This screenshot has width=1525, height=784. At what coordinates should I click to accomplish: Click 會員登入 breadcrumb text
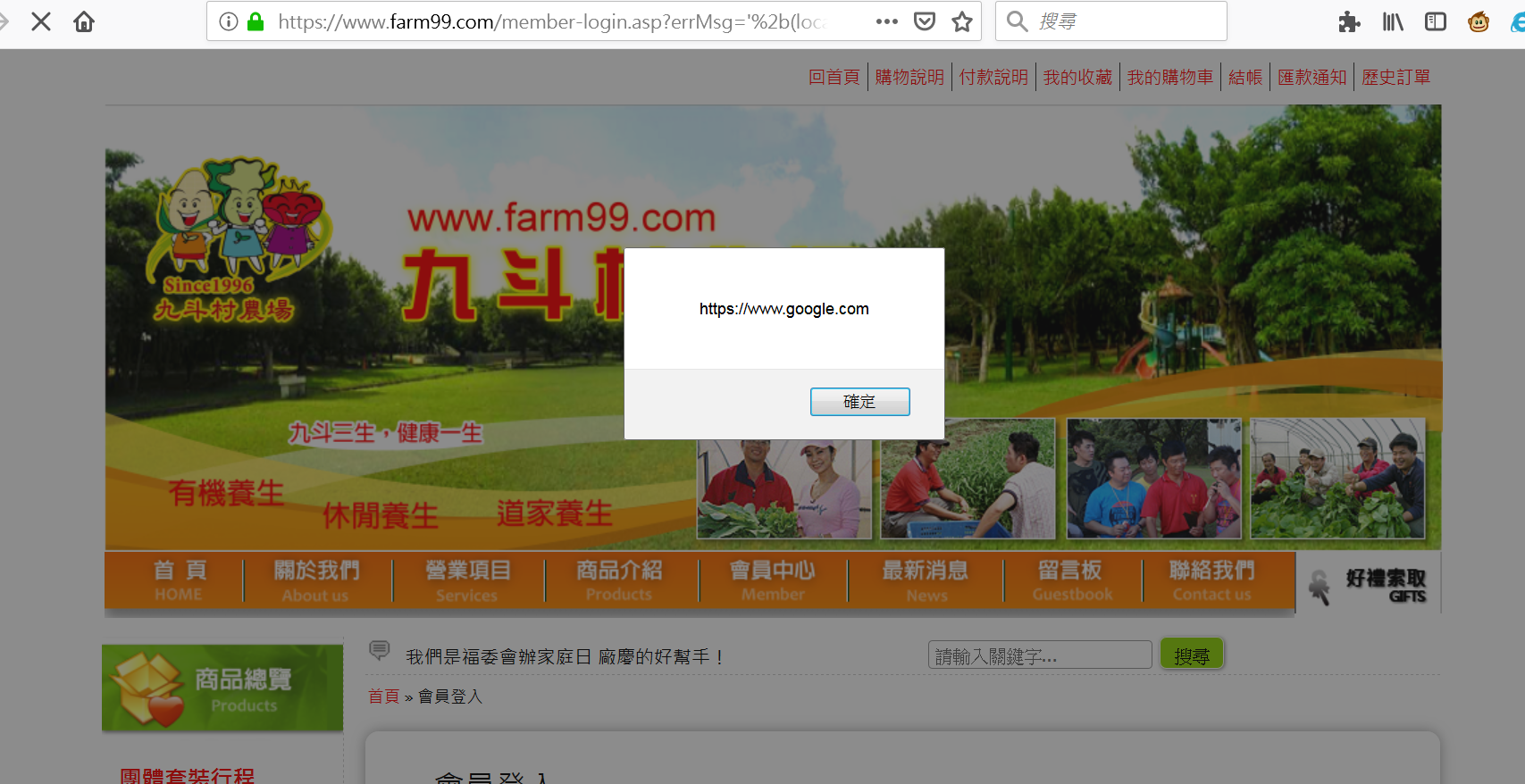[450, 696]
